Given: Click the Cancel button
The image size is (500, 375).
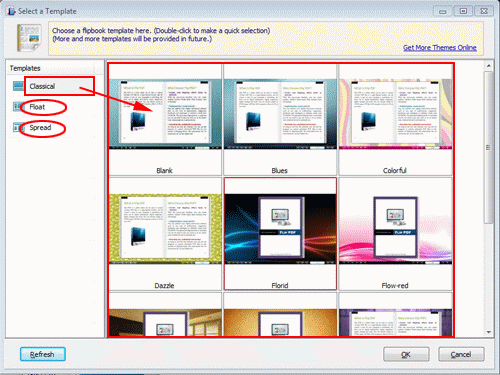Looking at the screenshot, I should coord(461,354).
